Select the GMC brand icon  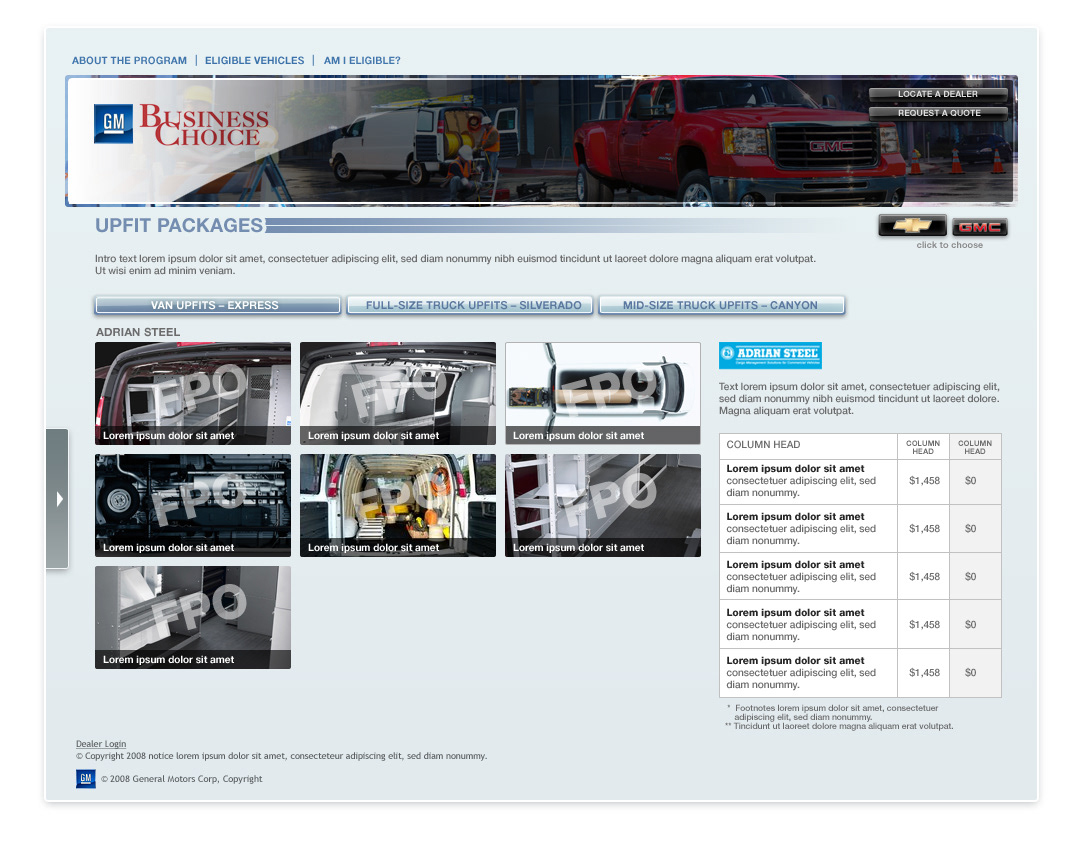pyautogui.click(x=979, y=227)
